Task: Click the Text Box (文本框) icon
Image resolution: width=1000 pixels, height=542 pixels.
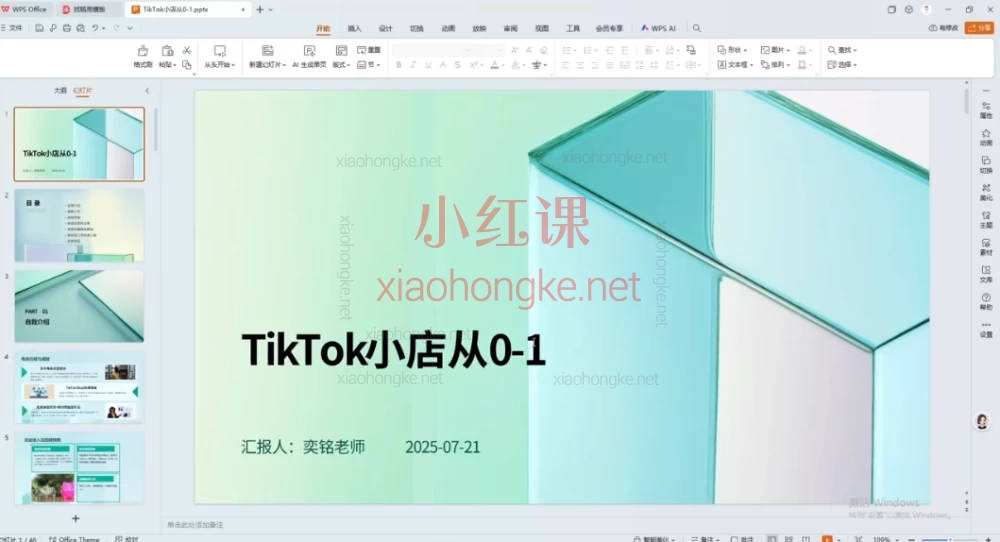Action: (722, 64)
